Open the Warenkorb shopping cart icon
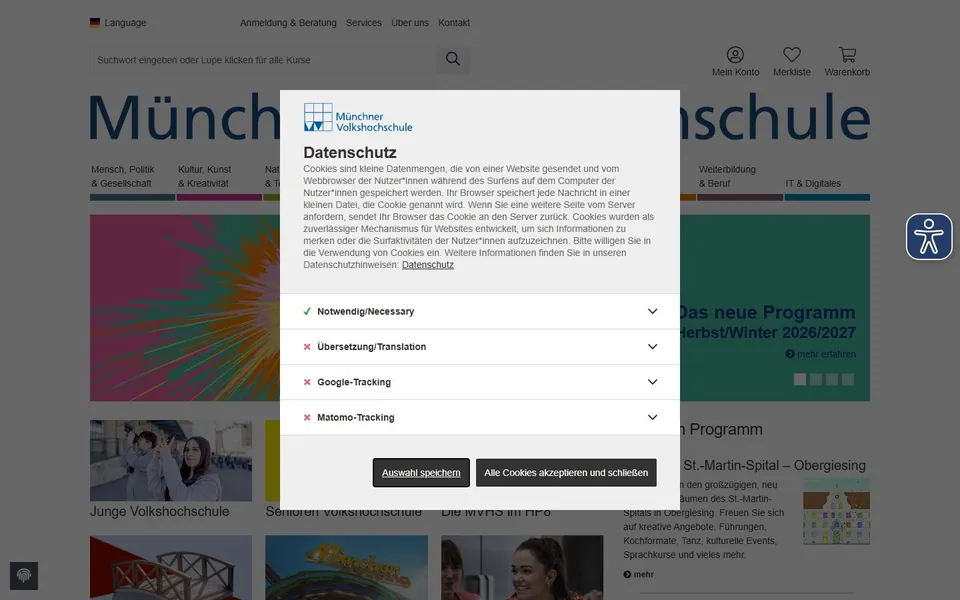 [847, 55]
